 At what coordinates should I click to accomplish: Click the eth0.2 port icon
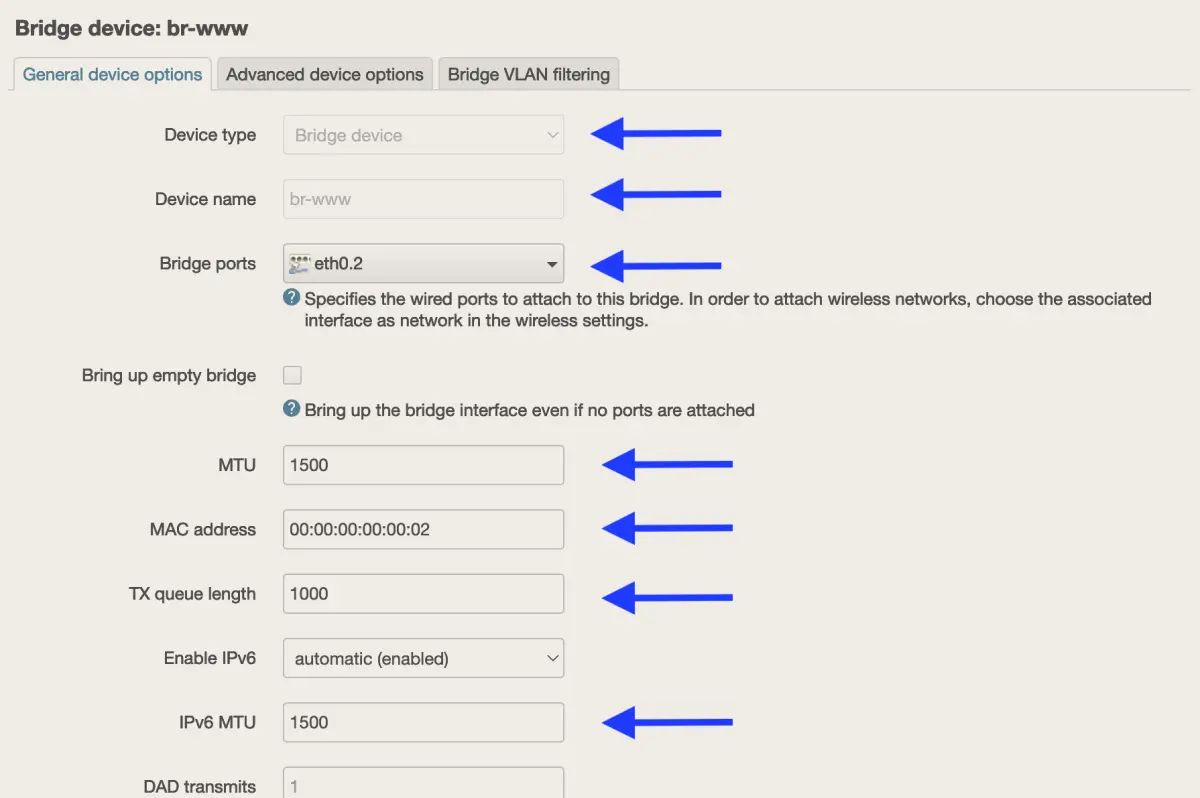click(x=300, y=264)
